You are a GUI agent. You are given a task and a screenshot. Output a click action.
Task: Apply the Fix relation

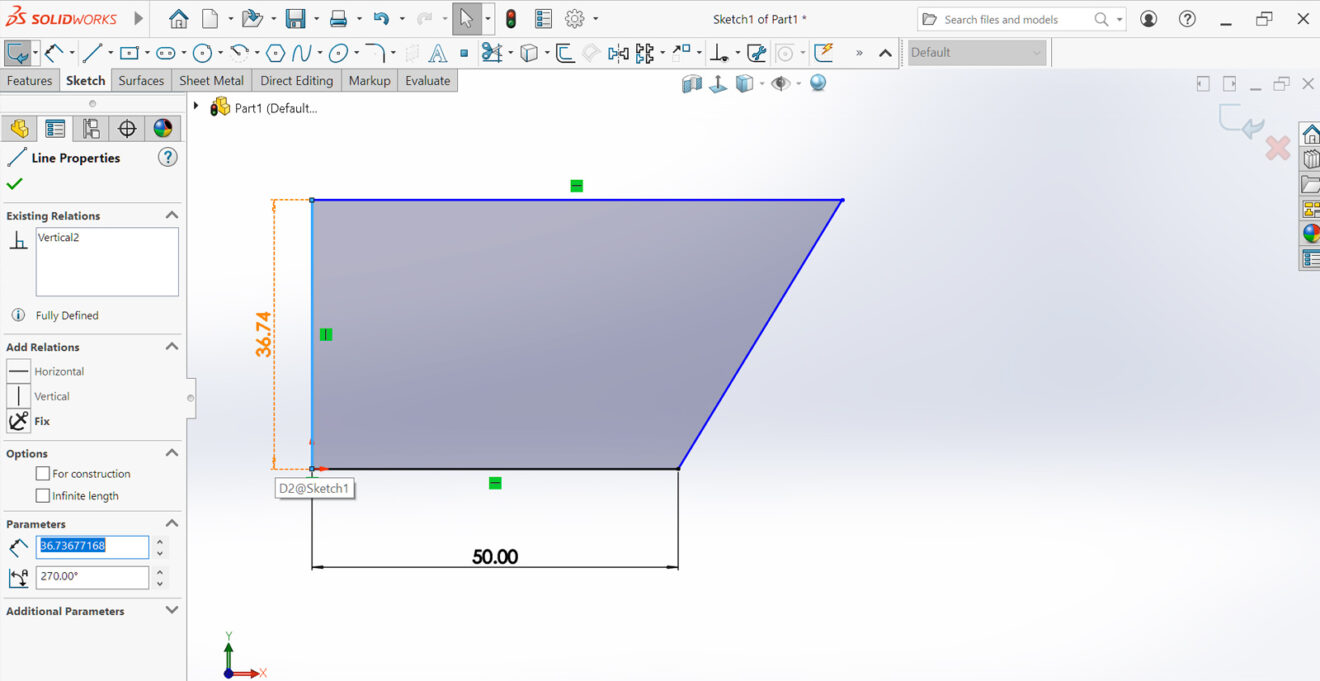(41, 421)
